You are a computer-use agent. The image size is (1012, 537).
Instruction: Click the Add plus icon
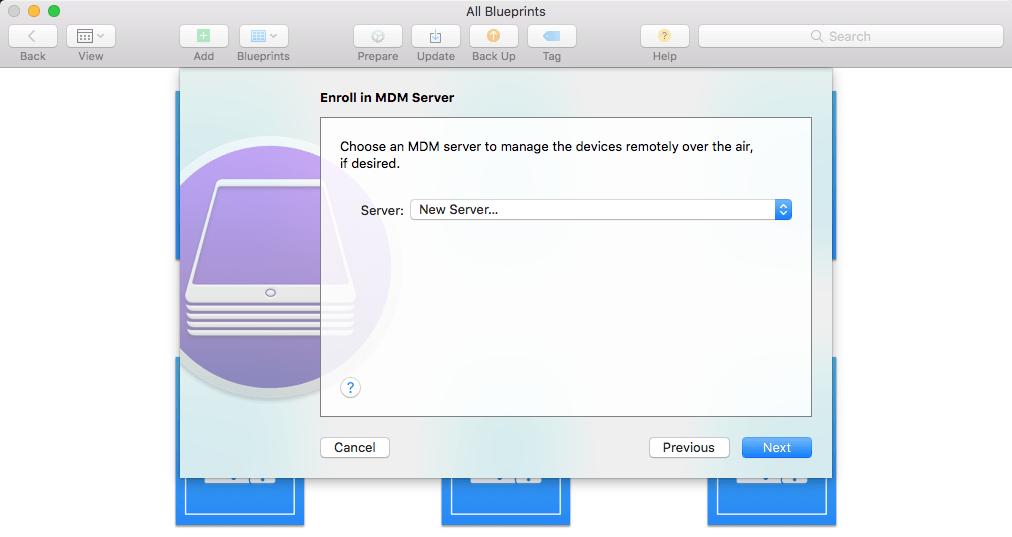(204, 36)
